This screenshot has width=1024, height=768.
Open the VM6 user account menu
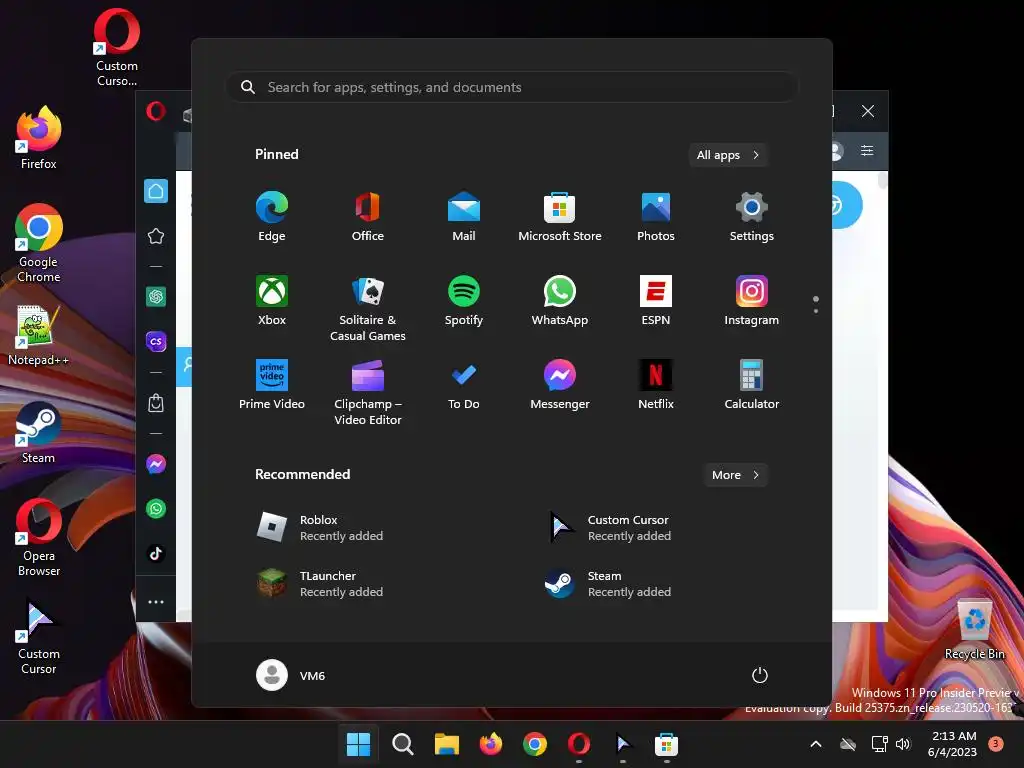(291, 675)
